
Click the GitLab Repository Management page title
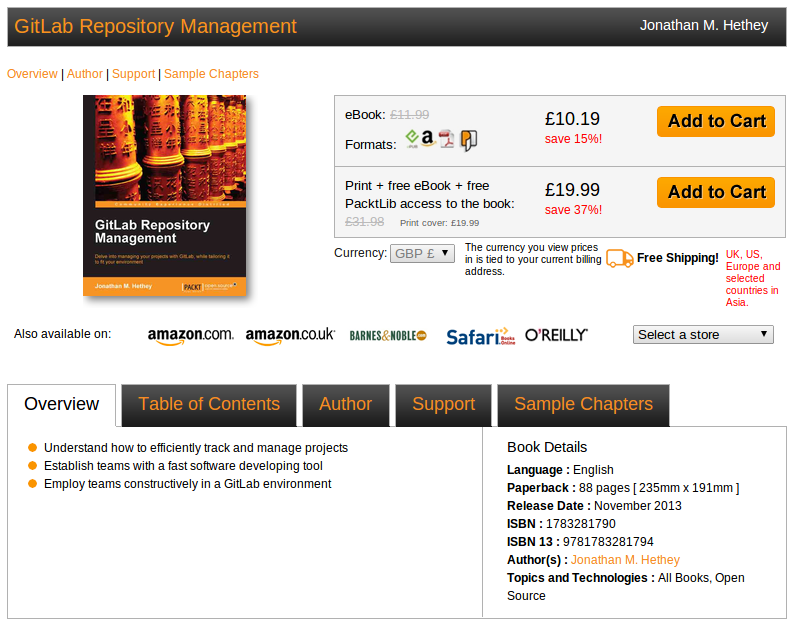click(156, 26)
